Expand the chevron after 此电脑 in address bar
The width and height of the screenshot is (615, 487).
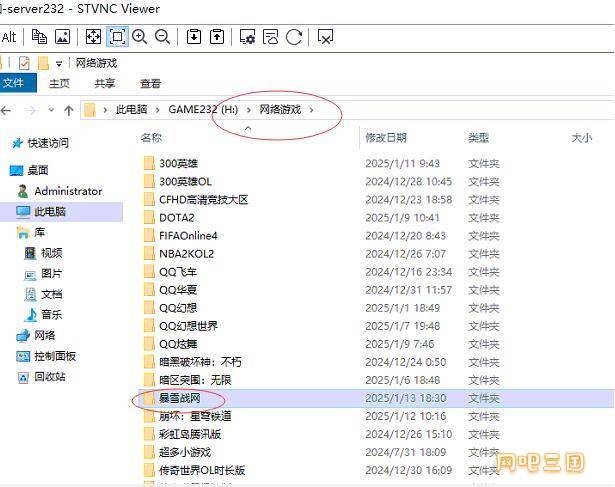(158, 110)
